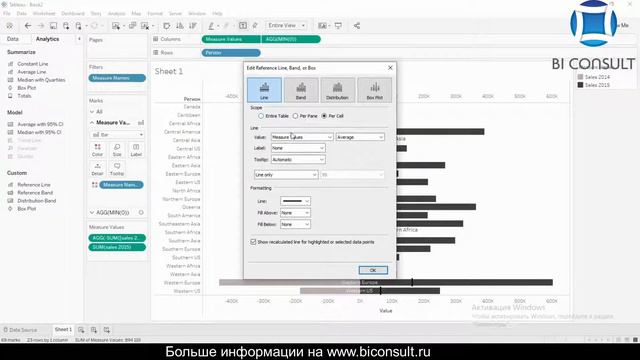Click the Tooltip mark card button

pyautogui.click(x=117, y=169)
